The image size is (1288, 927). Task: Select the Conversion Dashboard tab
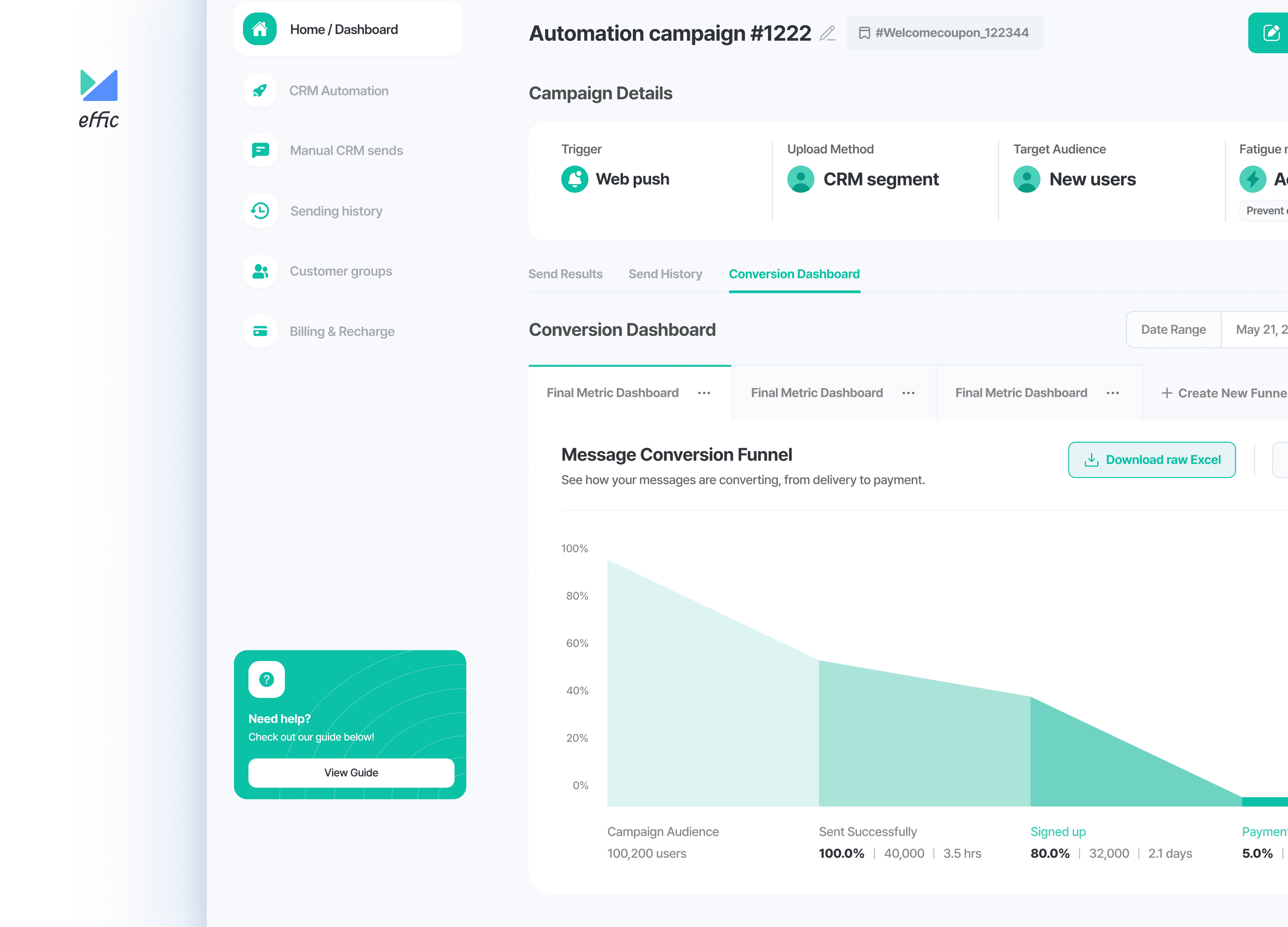pyautogui.click(x=794, y=274)
